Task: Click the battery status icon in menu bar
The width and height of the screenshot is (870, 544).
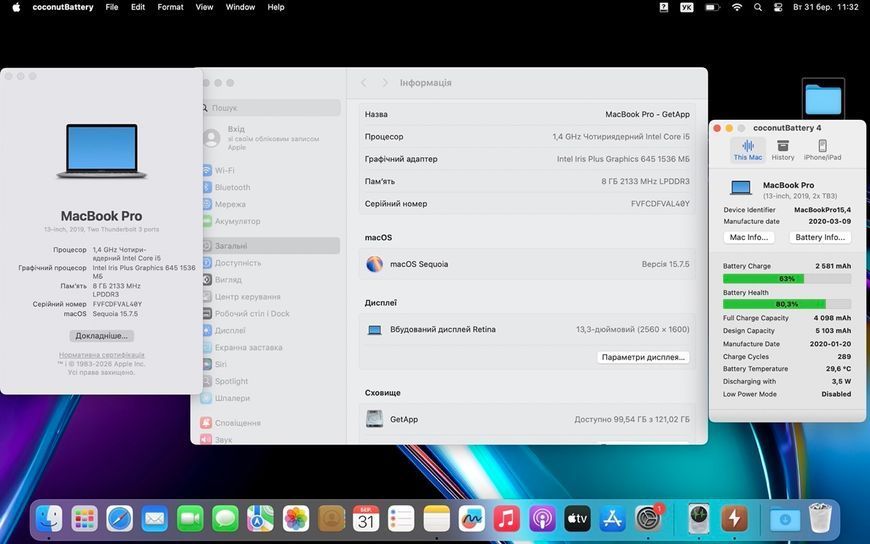Action: 712,7
